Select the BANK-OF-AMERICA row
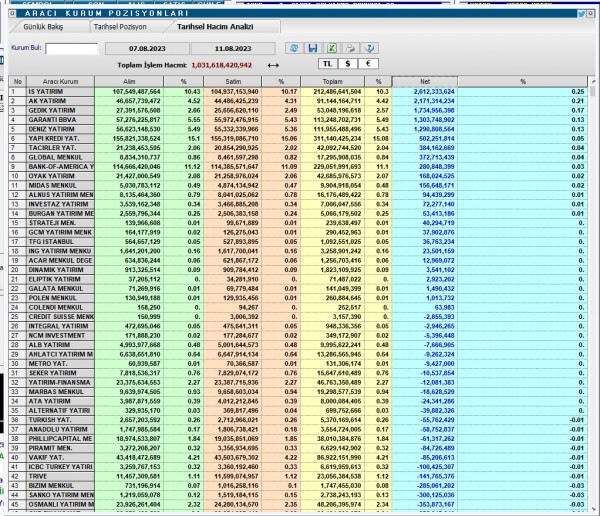This screenshot has width=600, height=516. (x=298, y=167)
